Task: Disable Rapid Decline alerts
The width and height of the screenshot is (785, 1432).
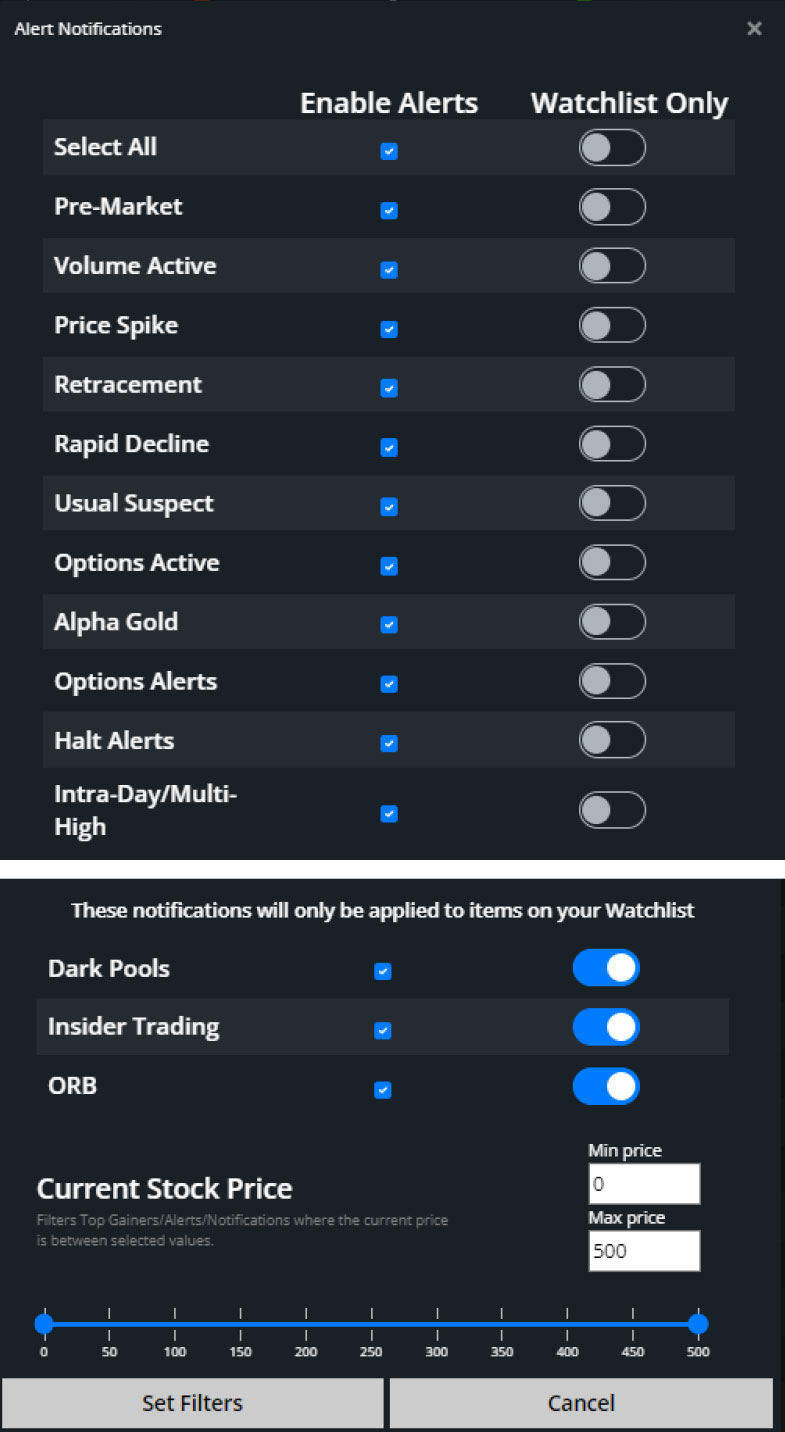Action: (389, 447)
